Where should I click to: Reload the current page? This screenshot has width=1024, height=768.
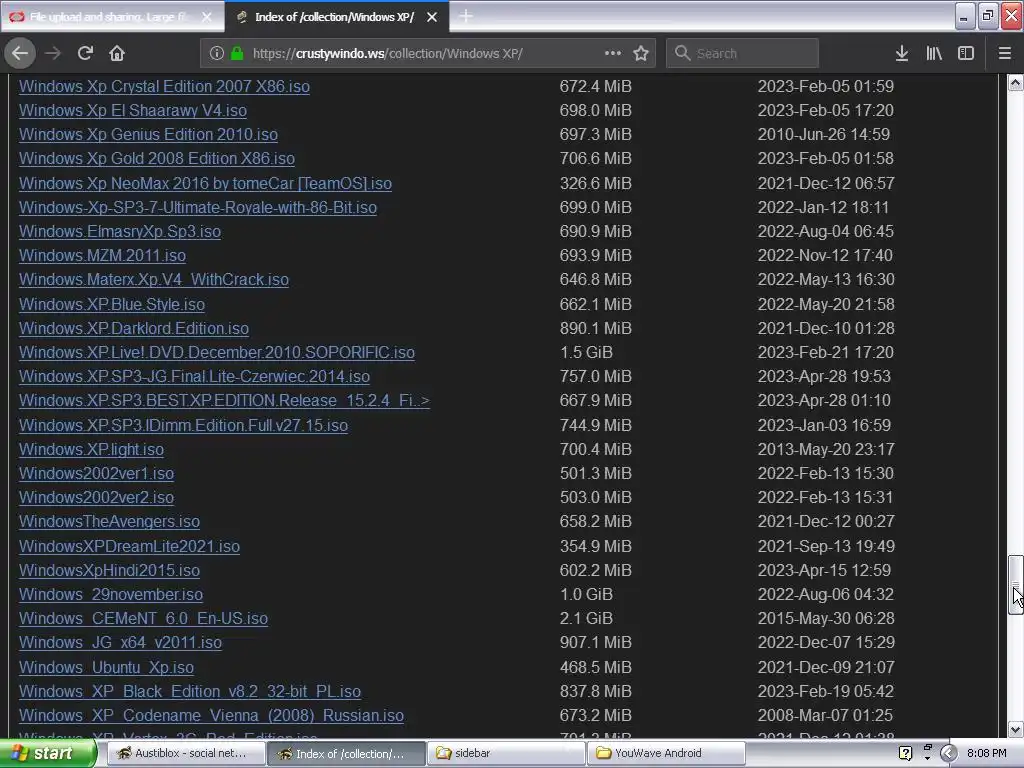86,53
